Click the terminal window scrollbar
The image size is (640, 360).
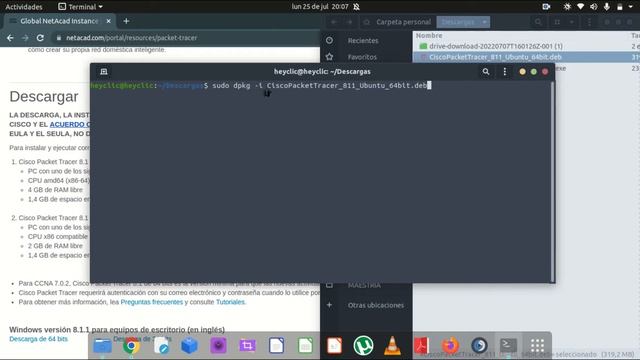[553, 181]
